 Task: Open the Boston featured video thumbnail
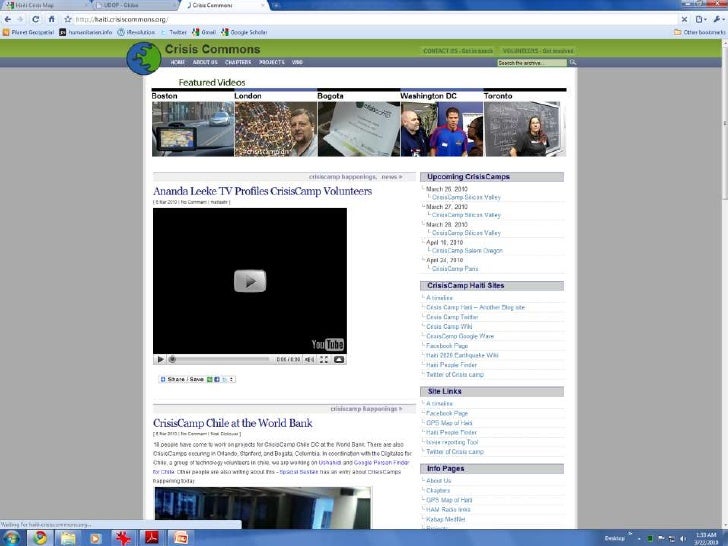click(x=193, y=129)
